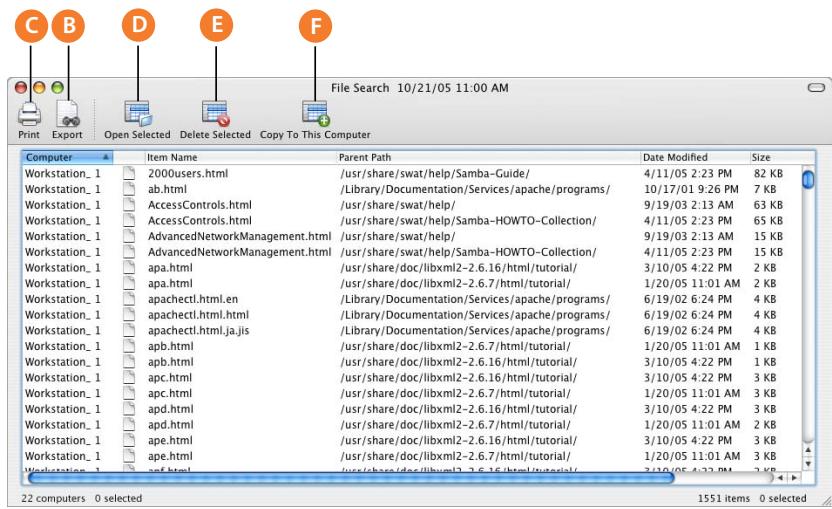The image size is (832, 509).
Task: Click the file icon of apachectl.html.en
Action: coord(129,299)
